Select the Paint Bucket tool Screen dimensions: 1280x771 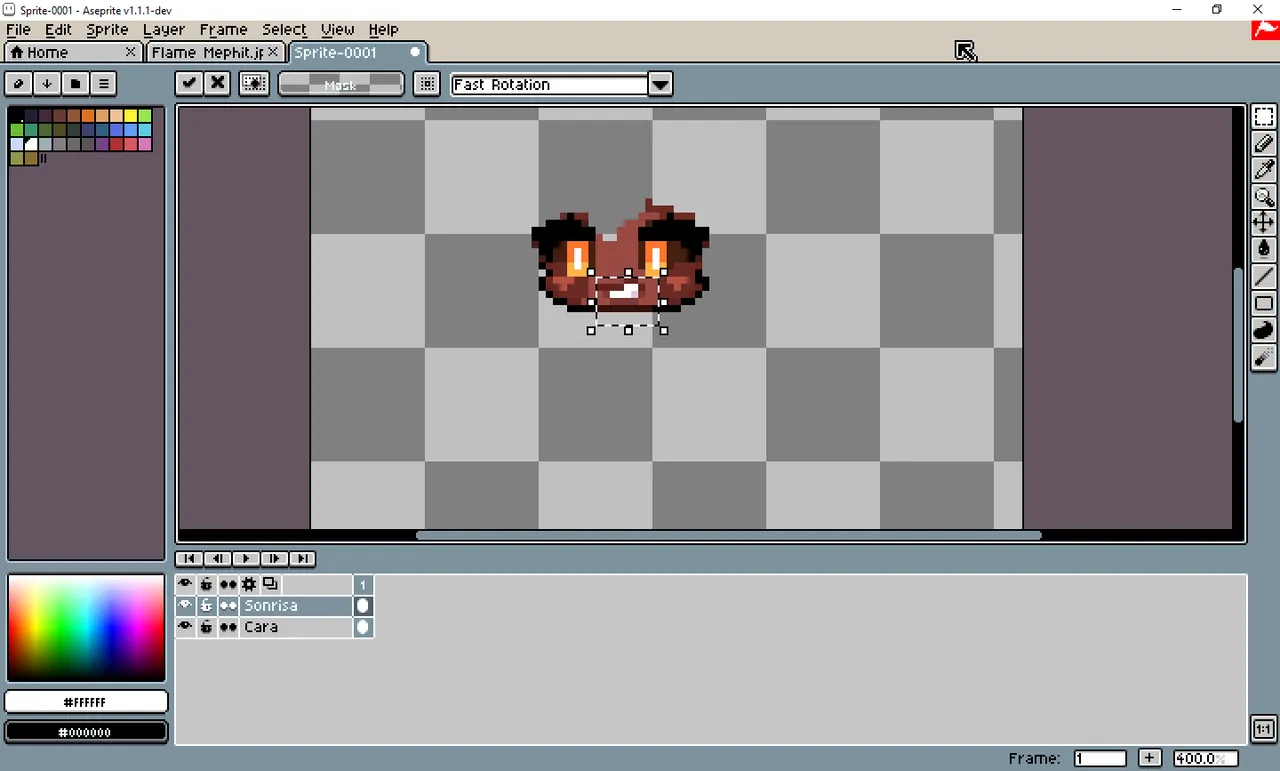(x=1264, y=250)
